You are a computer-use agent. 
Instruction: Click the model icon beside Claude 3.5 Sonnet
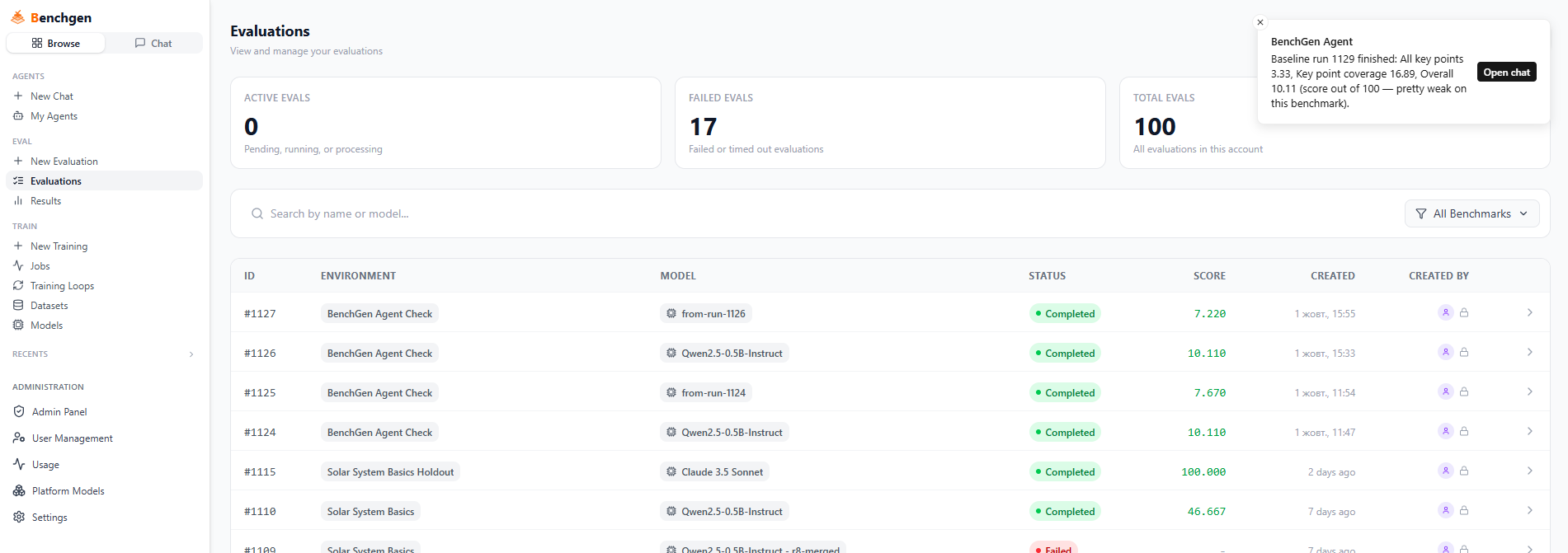tap(671, 472)
